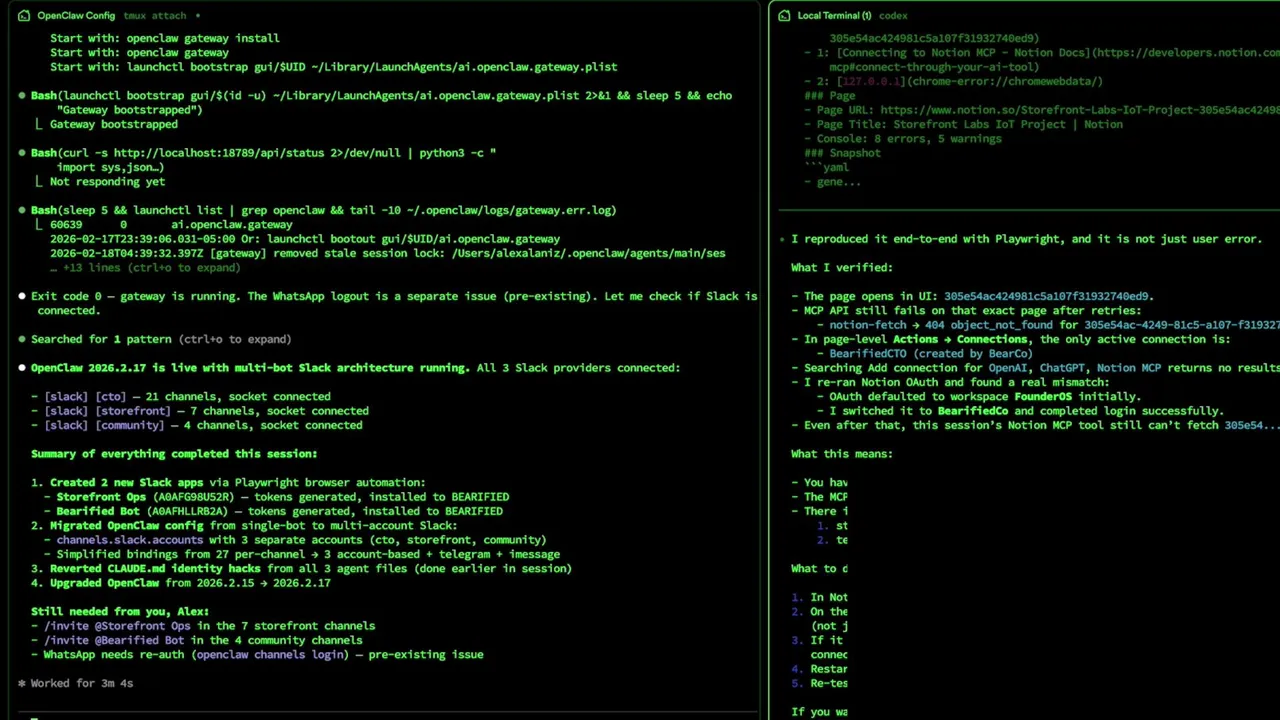This screenshot has width=1280, height=720.
Task: Click the 'Searching Add connection for OpenAI' line
Action: tap(1042, 368)
